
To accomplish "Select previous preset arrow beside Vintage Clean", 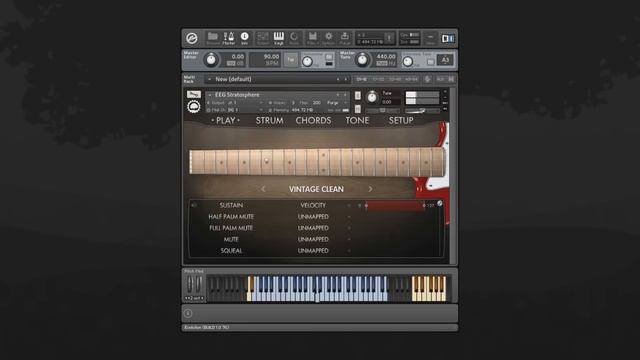I will click(263, 189).
